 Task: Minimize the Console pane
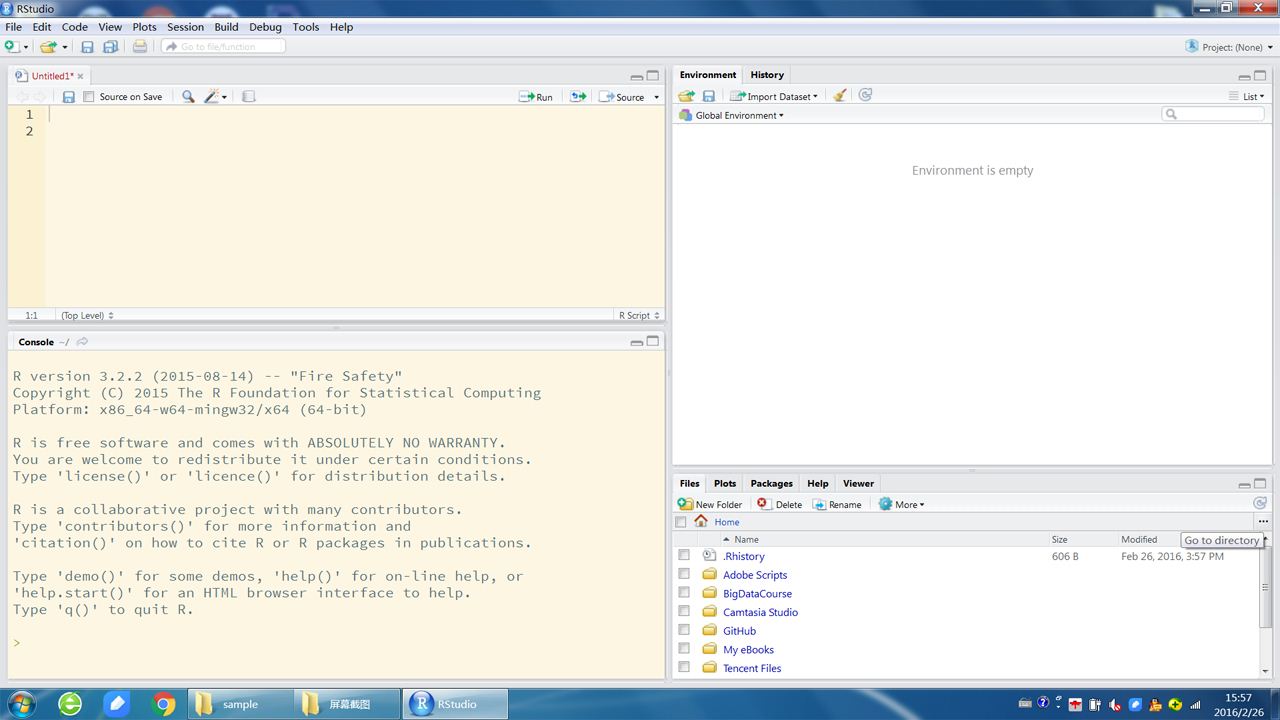point(636,342)
